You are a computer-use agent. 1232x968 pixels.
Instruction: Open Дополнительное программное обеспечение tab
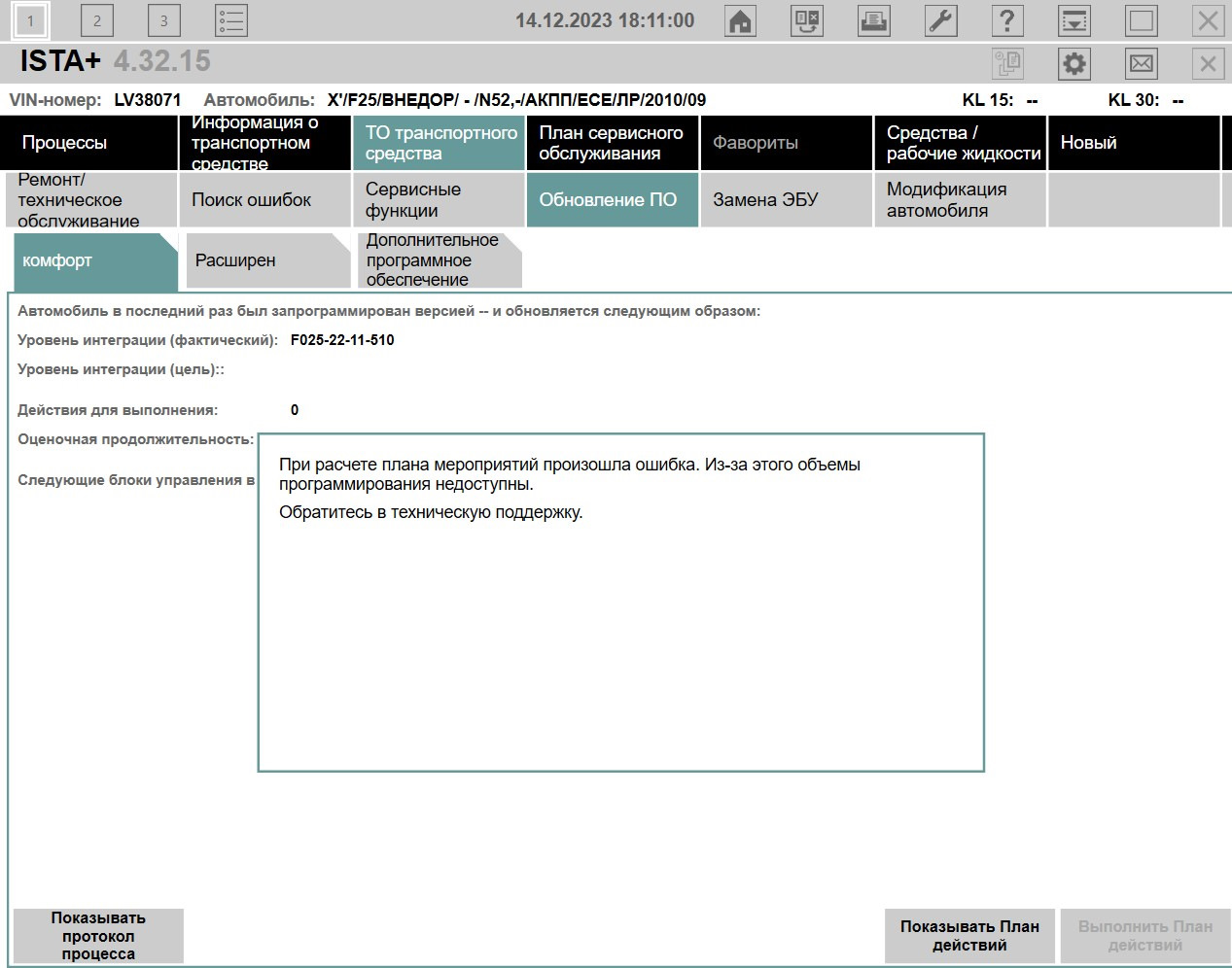(x=440, y=260)
